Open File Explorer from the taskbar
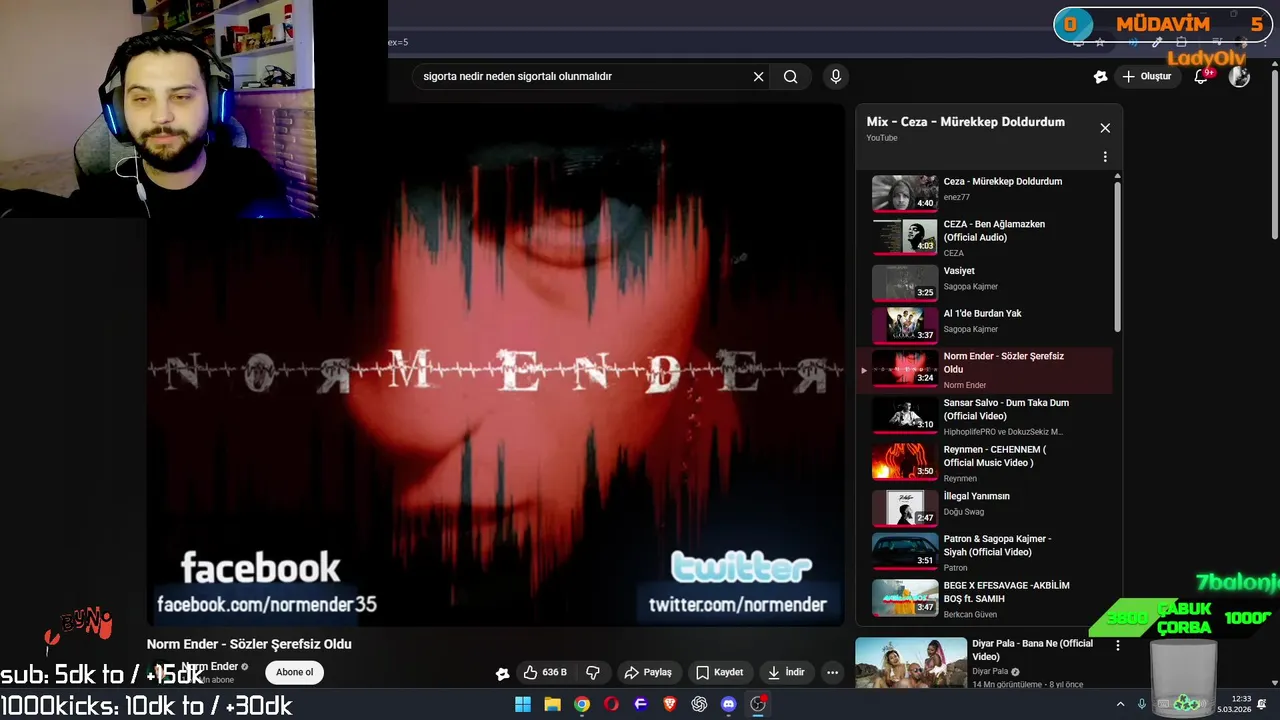The height and width of the screenshot is (720, 1280). point(552,704)
